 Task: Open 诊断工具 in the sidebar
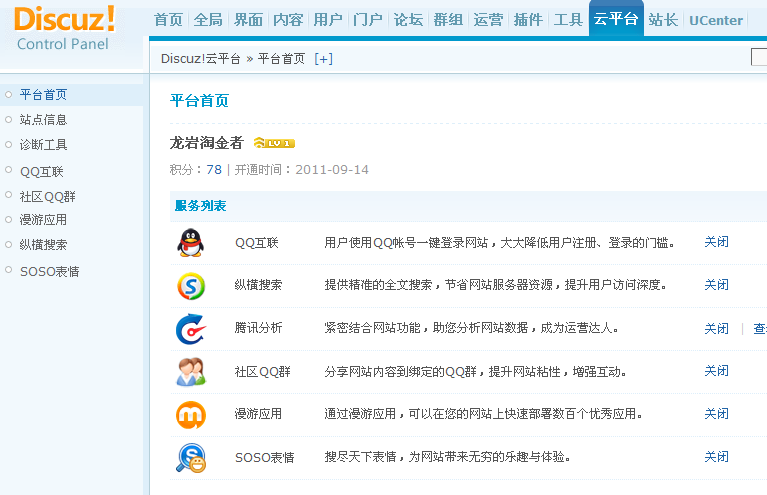44,145
